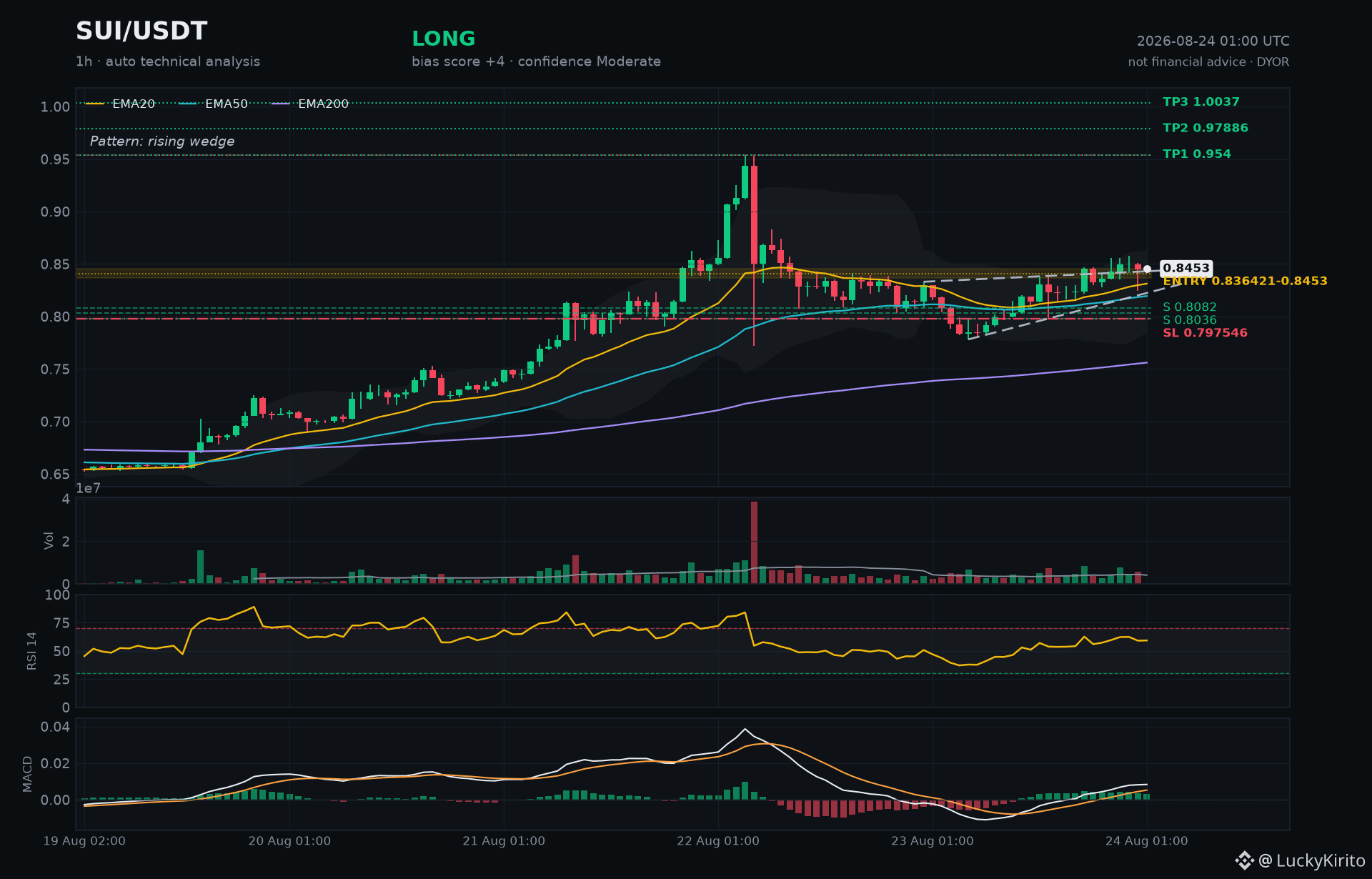This screenshot has width=1372, height=879.
Task: Click the 0.90 price axis tick
Action: tap(55, 212)
